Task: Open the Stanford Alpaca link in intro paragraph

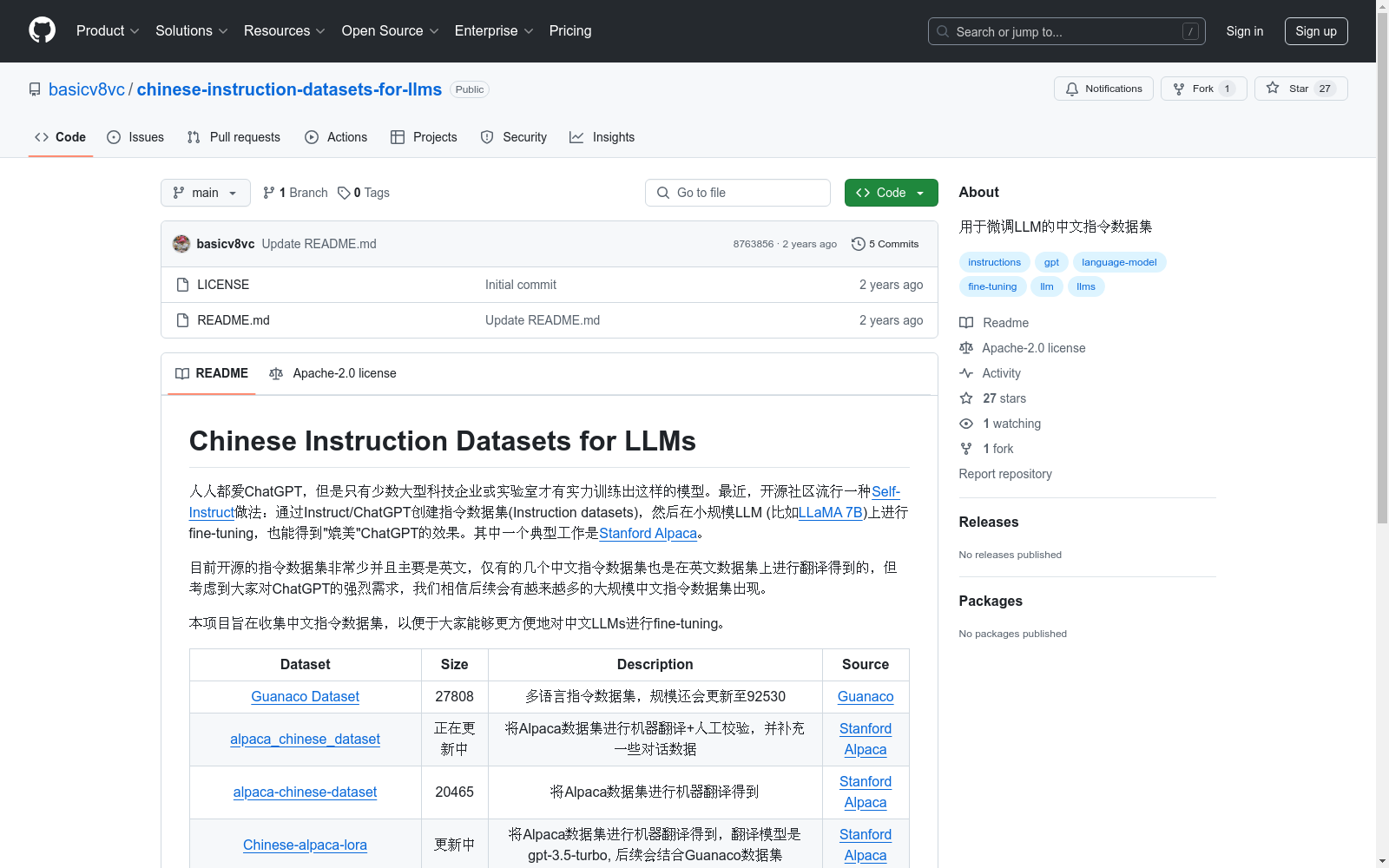Action: pos(648,533)
